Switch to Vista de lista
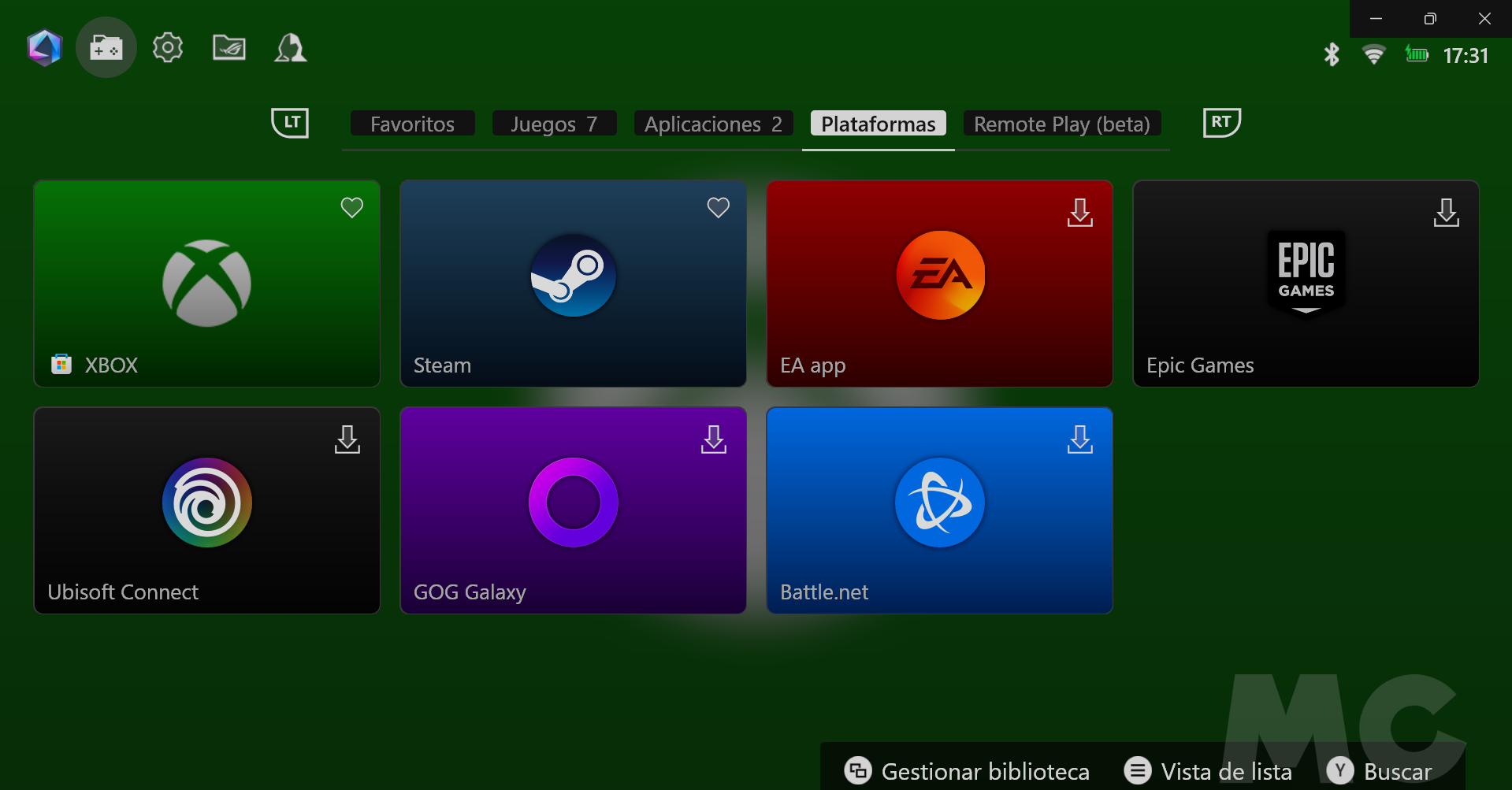1512x790 pixels. pos(1208,771)
